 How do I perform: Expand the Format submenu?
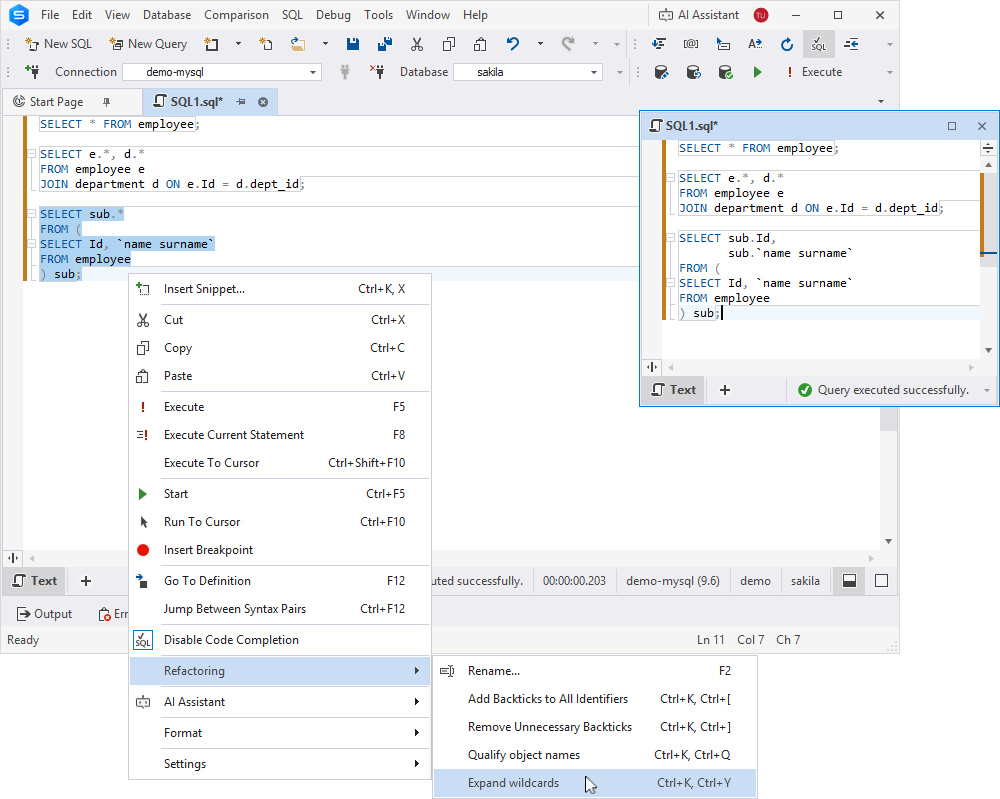coord(280,733)
